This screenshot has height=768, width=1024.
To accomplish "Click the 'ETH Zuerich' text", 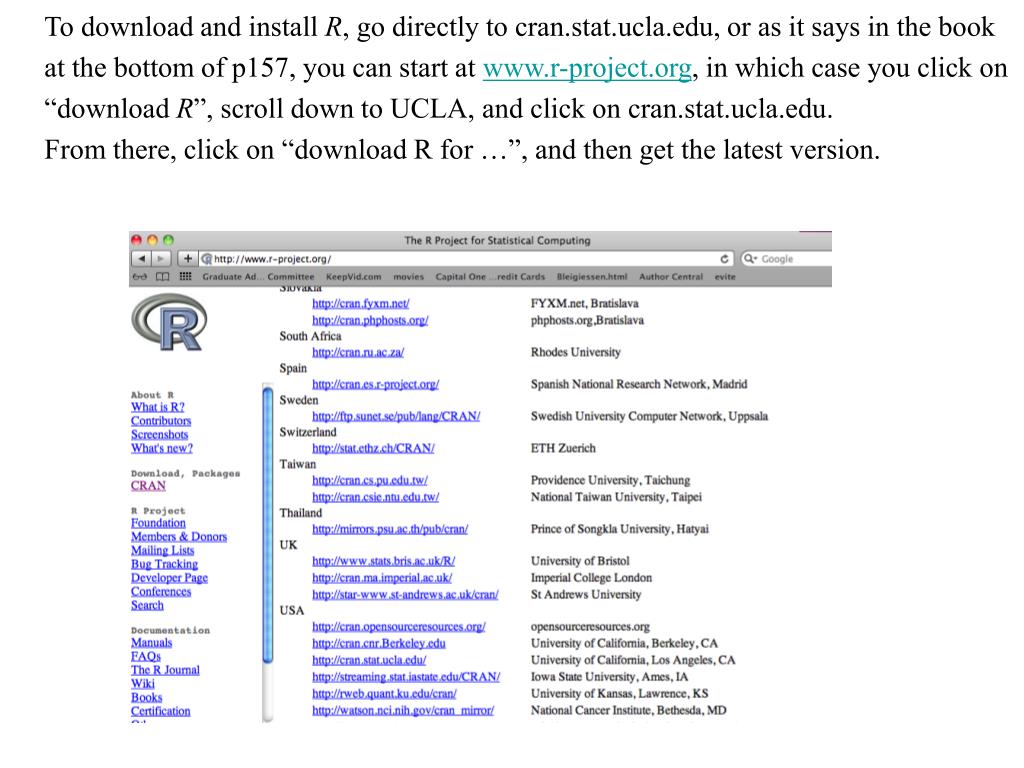I will [563, 448].
